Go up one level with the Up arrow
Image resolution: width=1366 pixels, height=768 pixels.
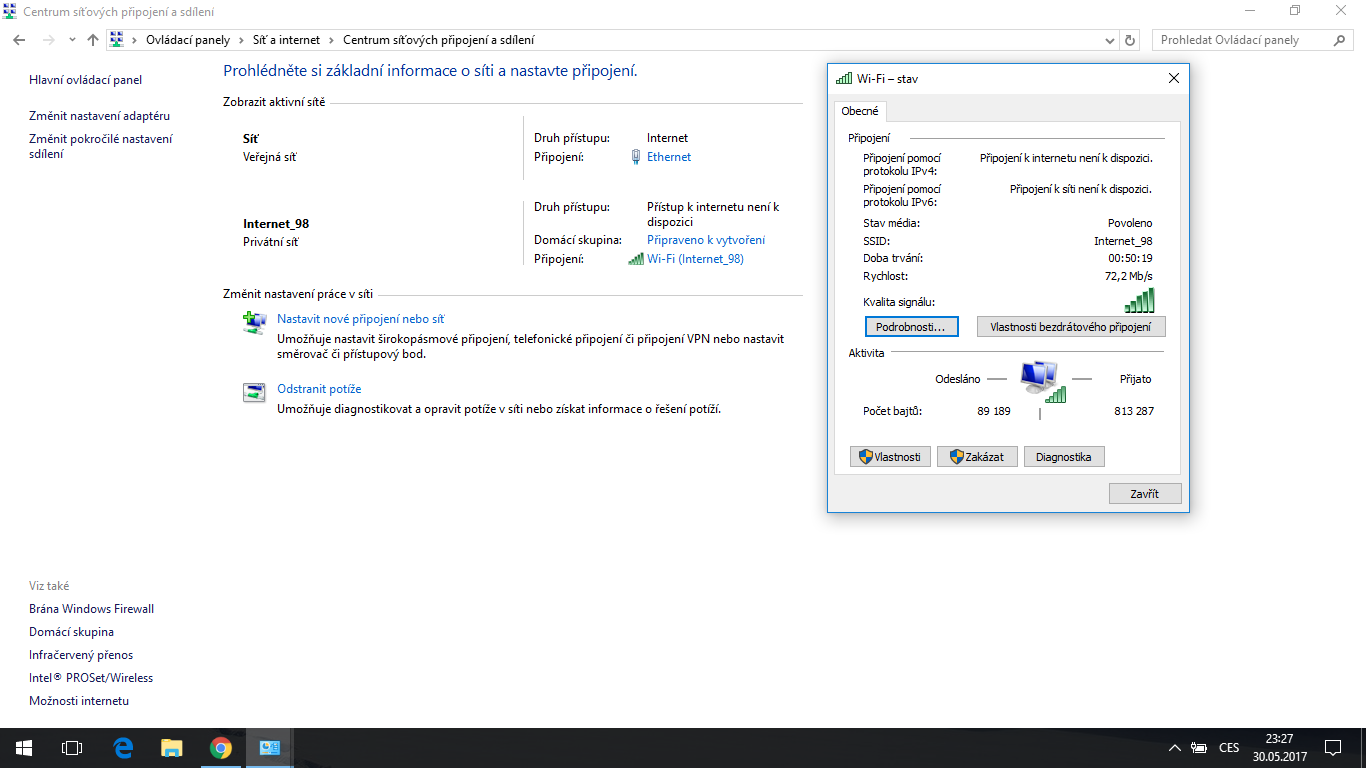coord(93,40)
